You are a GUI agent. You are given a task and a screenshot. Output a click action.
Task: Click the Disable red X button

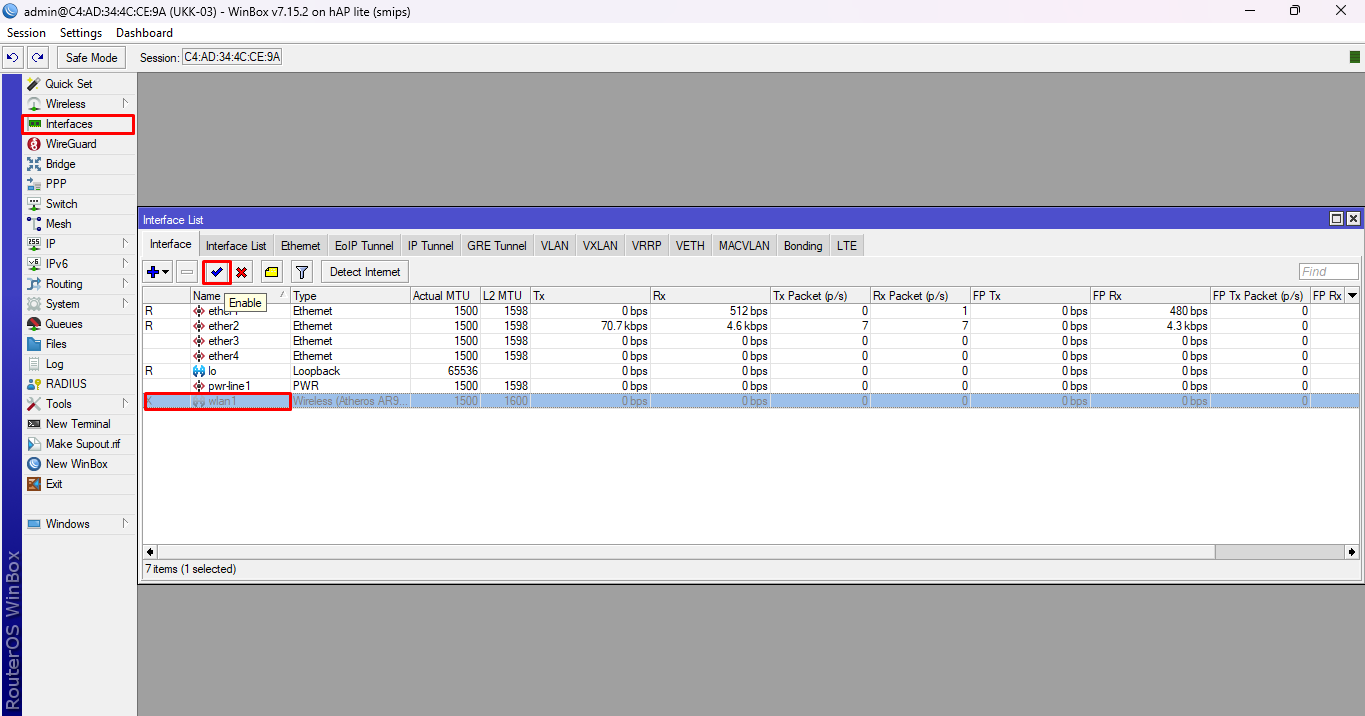tap(242, 272)
